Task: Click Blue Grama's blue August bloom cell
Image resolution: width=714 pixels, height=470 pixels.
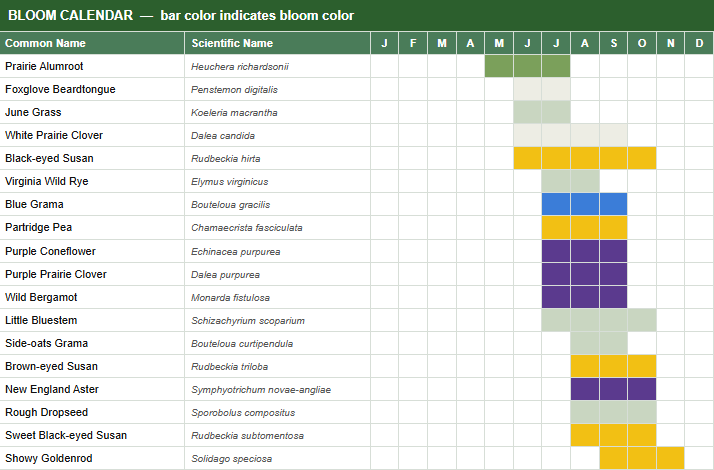Action: click(x=585, y=204)
